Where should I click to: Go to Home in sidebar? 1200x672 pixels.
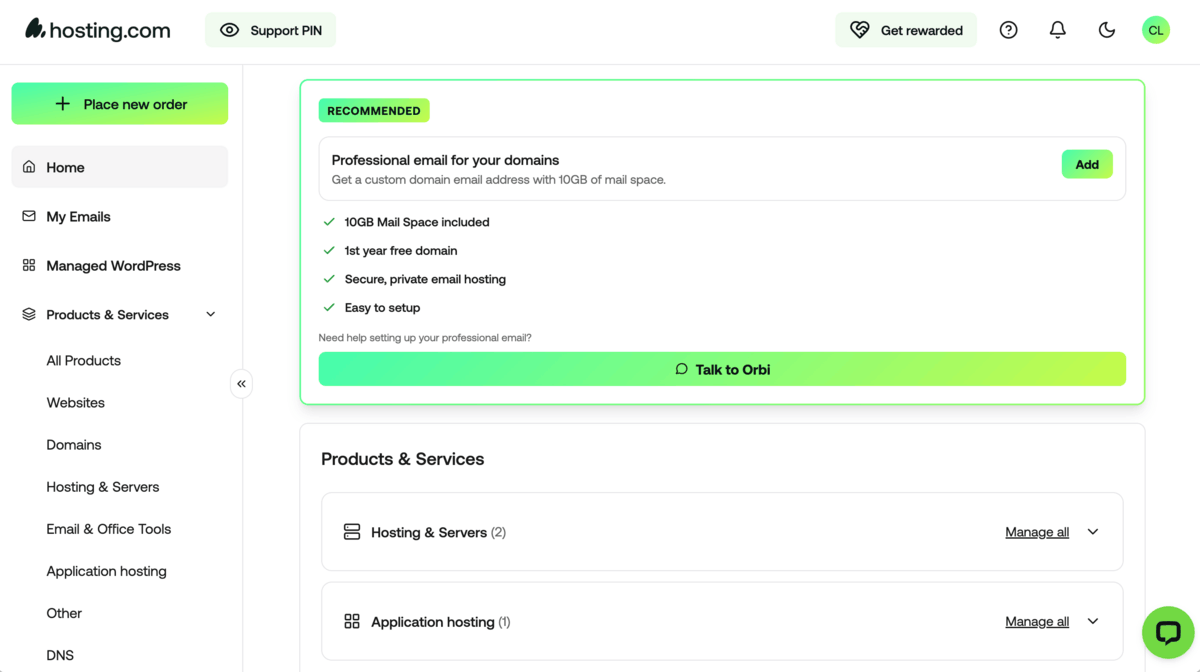point(120,167)
